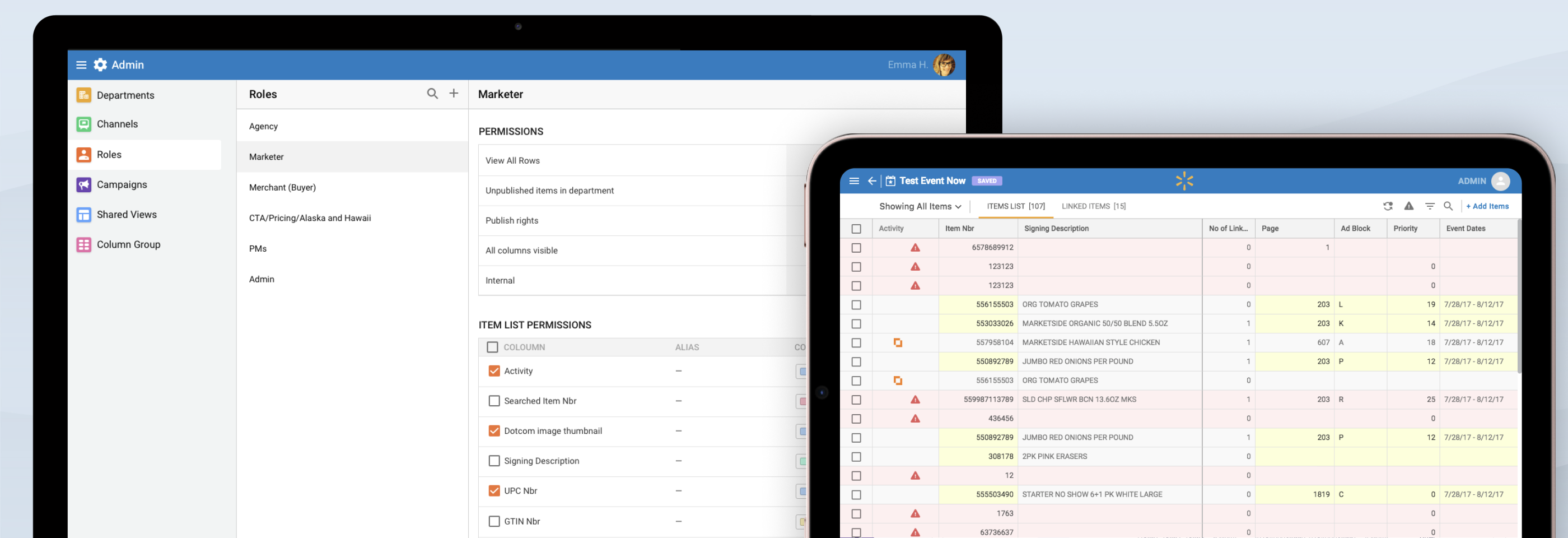1568x538 pixels.
Task: Click the search icon in Roles panel
Action: 432,94
